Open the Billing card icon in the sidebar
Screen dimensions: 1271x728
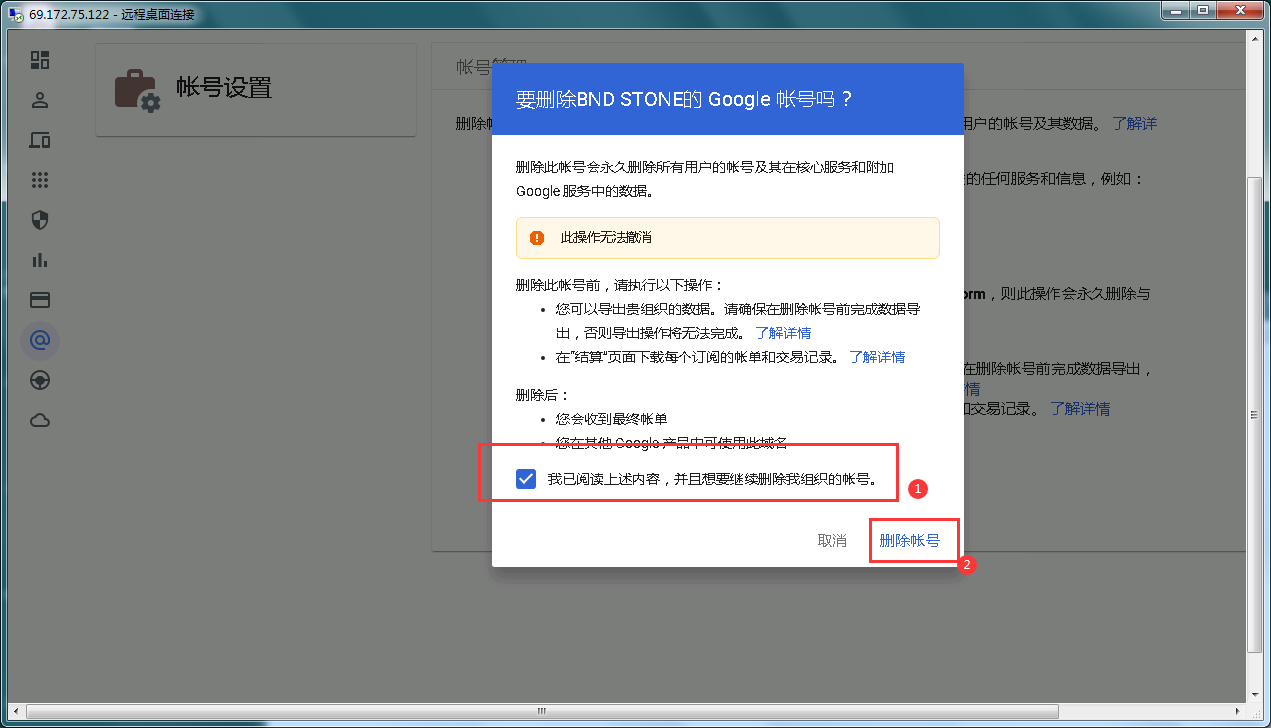tap(40, 300)
